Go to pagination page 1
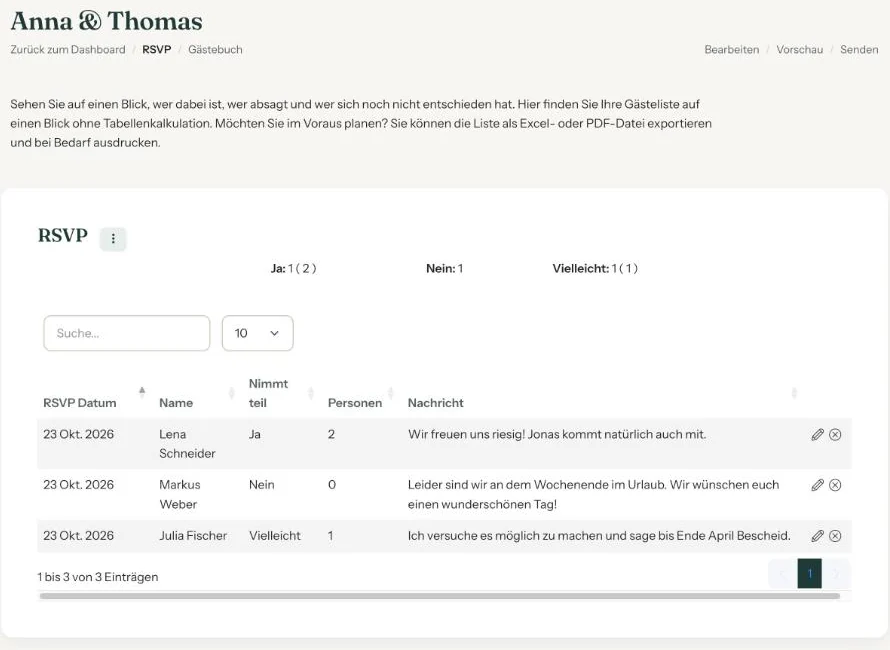This screenshot has width=890, height=650. point(809,573)
